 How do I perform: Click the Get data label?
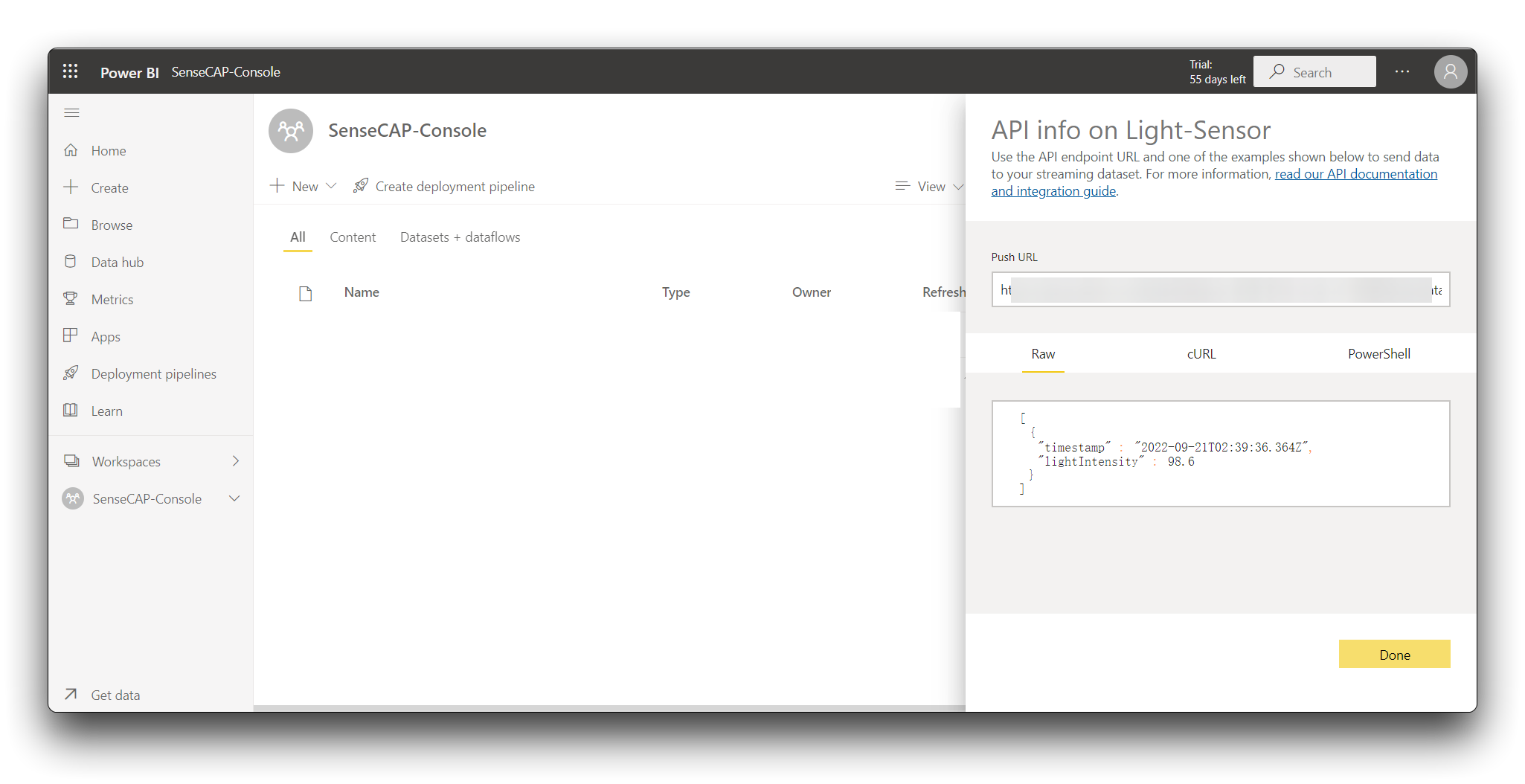pyautogui.click(x=115, y=695)
